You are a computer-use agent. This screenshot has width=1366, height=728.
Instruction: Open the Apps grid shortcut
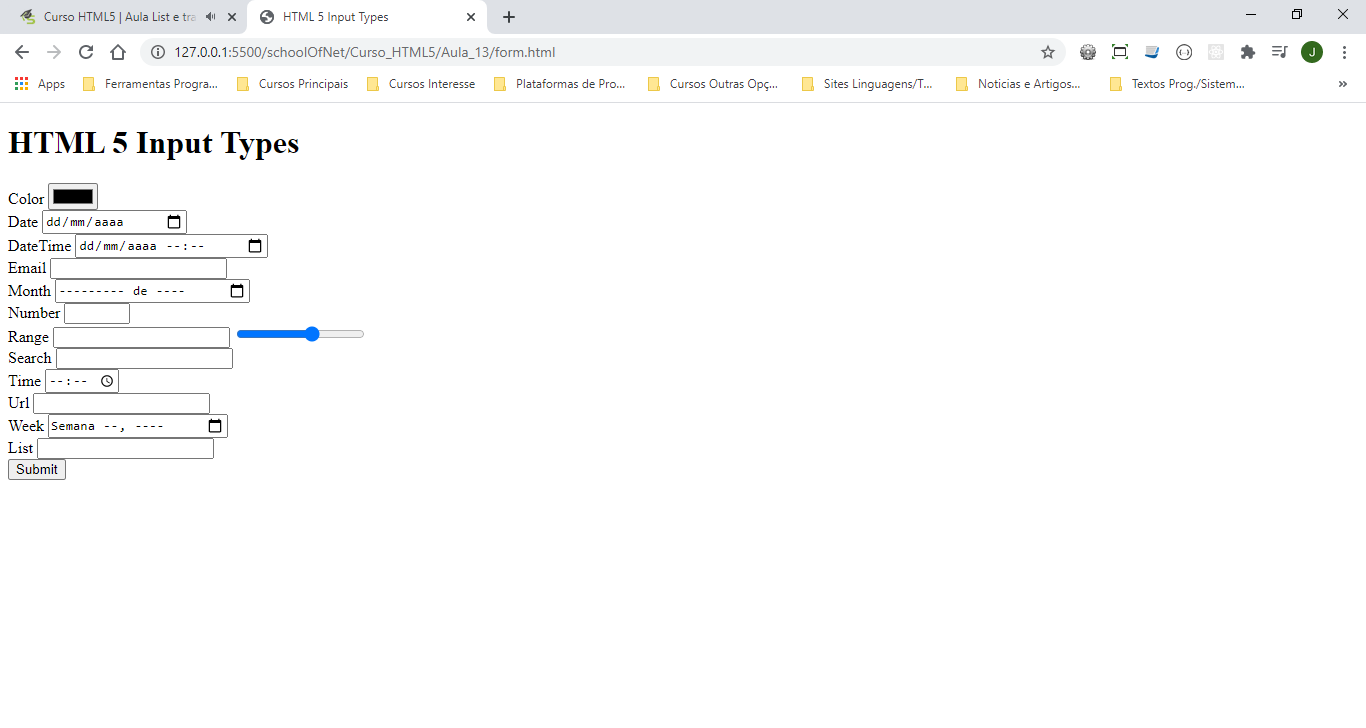(40, 84)
